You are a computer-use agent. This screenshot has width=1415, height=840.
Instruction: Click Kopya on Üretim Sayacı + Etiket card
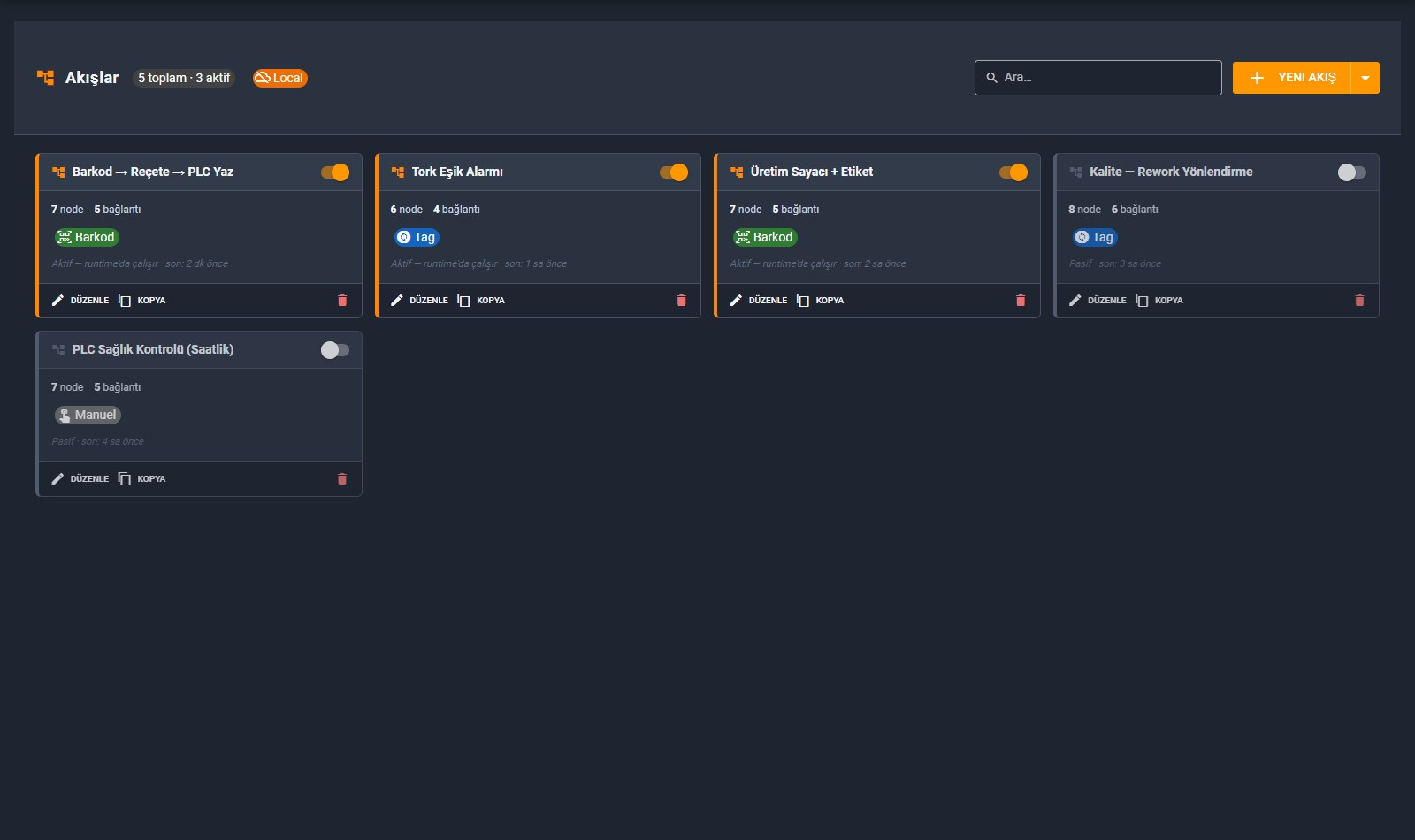tap(821, 301)
